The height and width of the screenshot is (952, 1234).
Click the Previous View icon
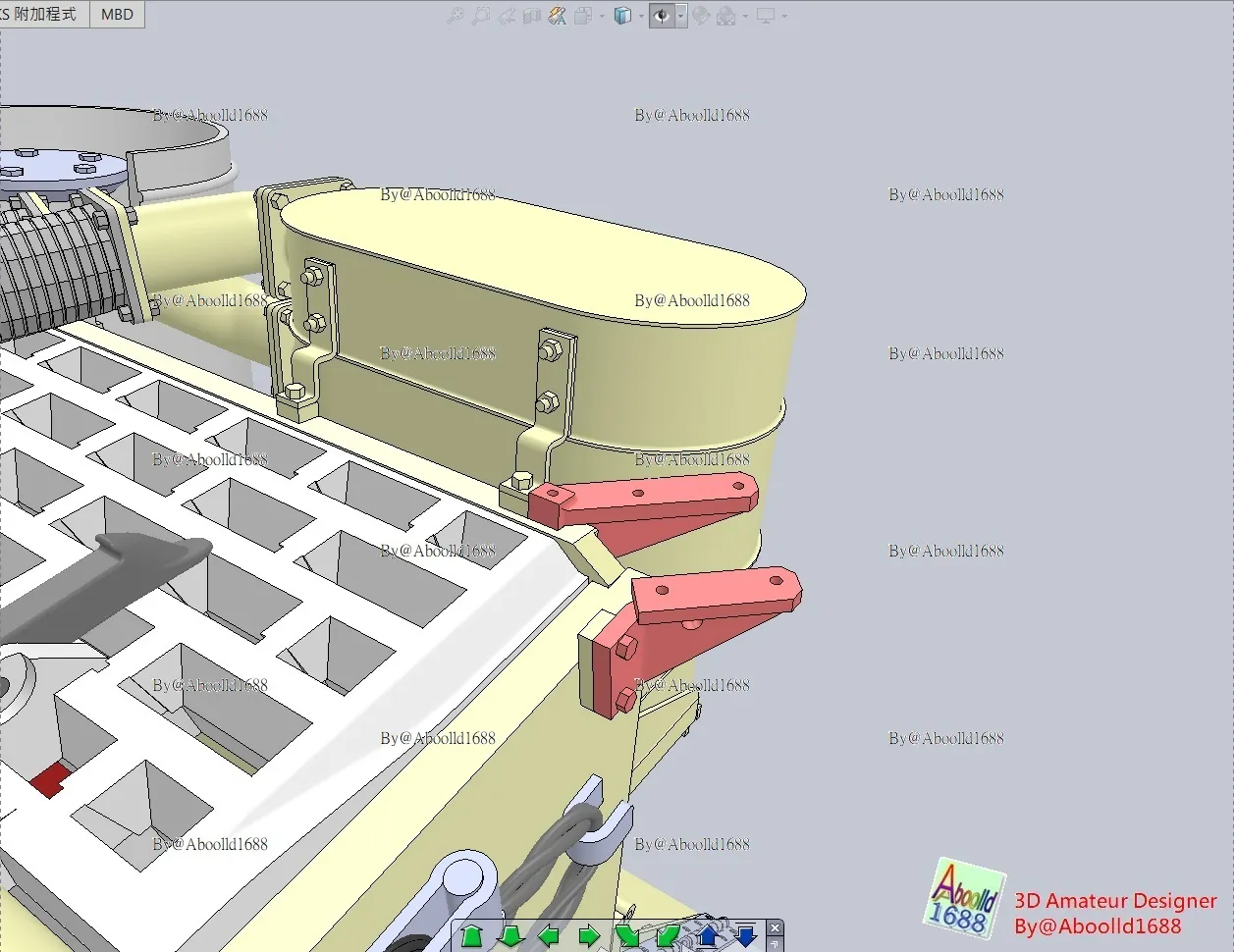(507, 16)
